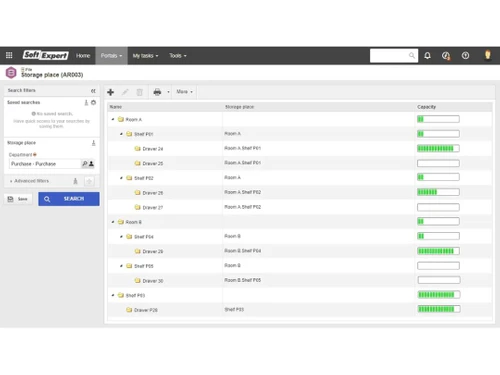Click the capacity bar in Drawer 24 row
This screenshot has height=375, width=500.
pos(438,148)
